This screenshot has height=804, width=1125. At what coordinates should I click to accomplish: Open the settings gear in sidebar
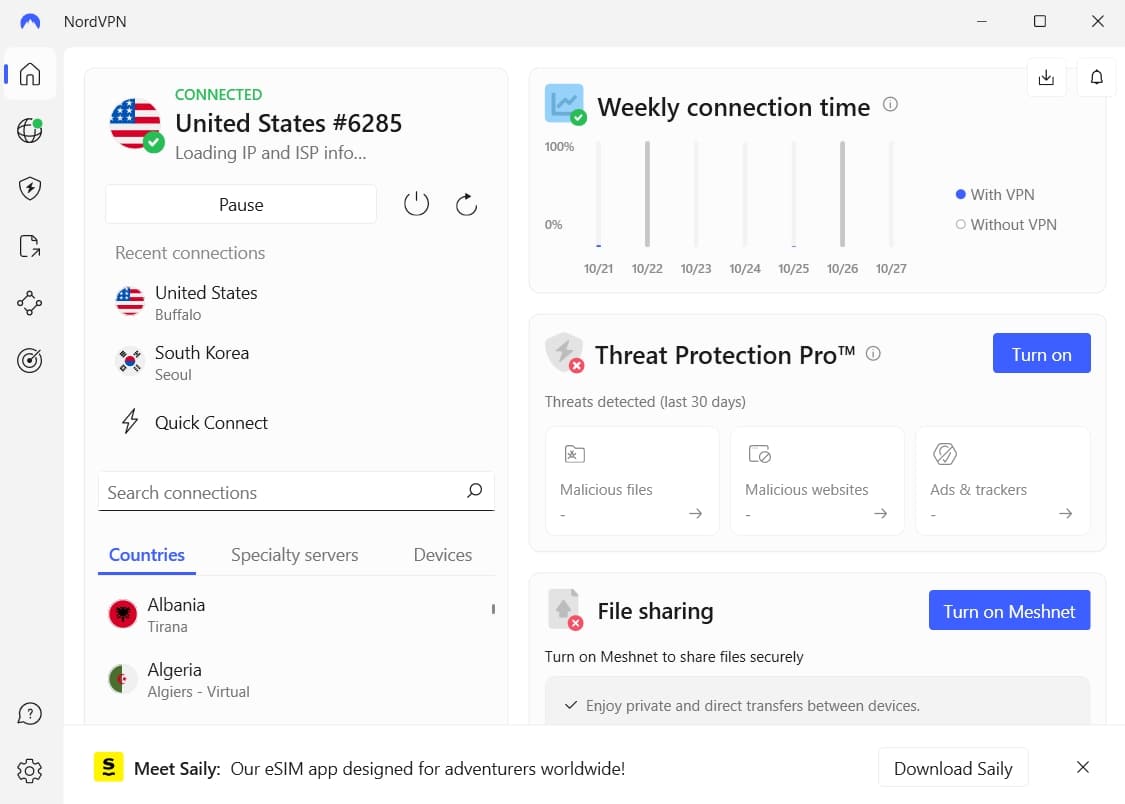(29, 771)
